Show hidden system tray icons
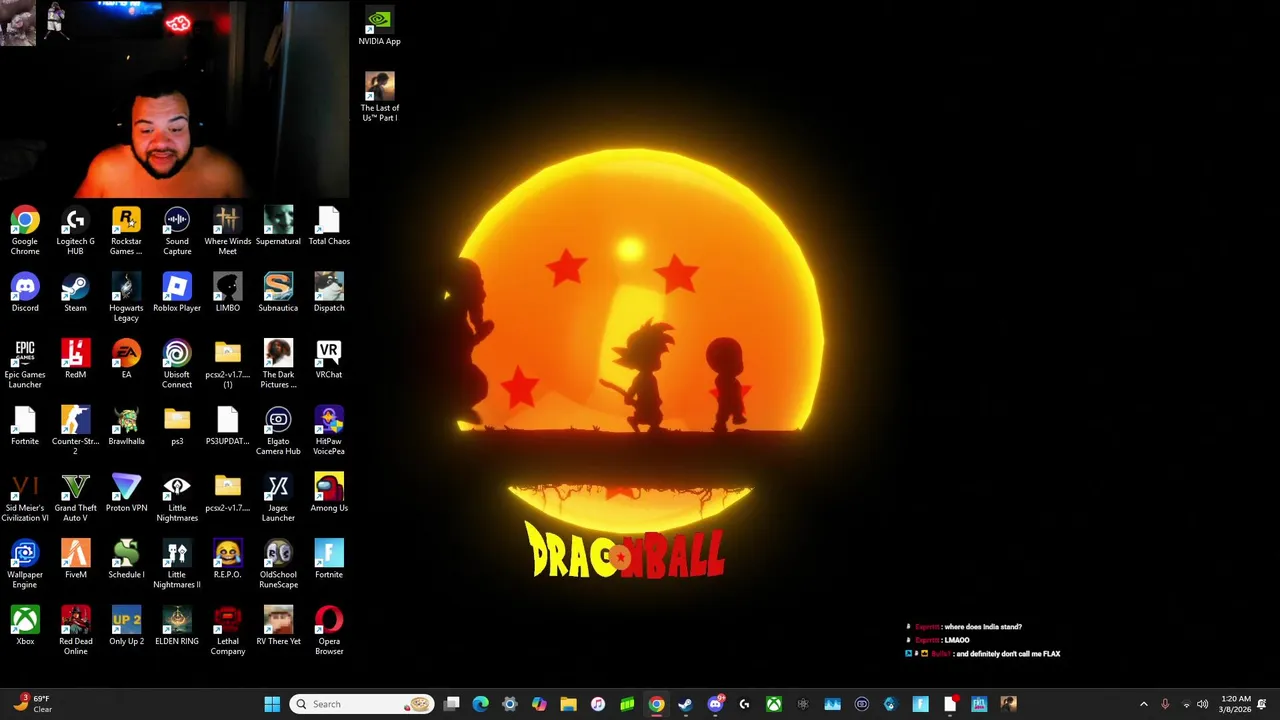Screen dimensions: 1280x720 (1144, 704)
